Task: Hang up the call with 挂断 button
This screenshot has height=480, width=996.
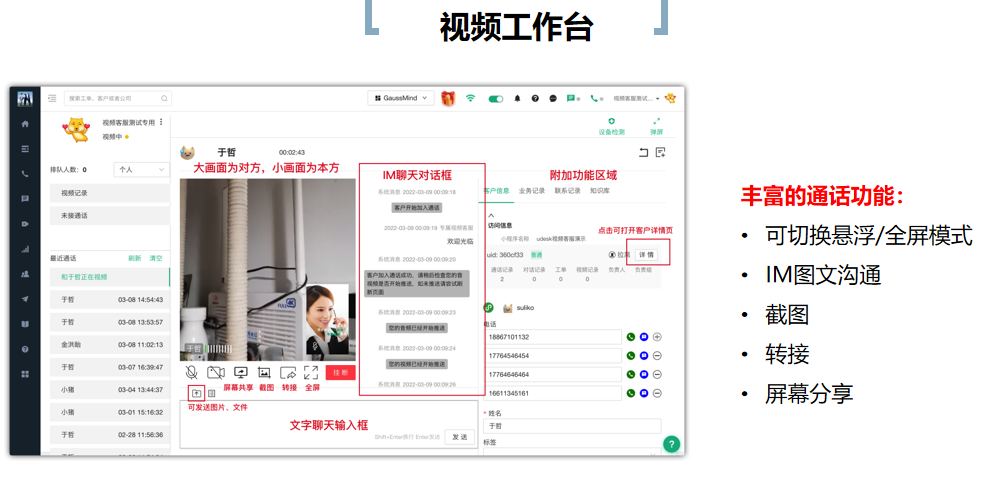Action: [340, 372]
